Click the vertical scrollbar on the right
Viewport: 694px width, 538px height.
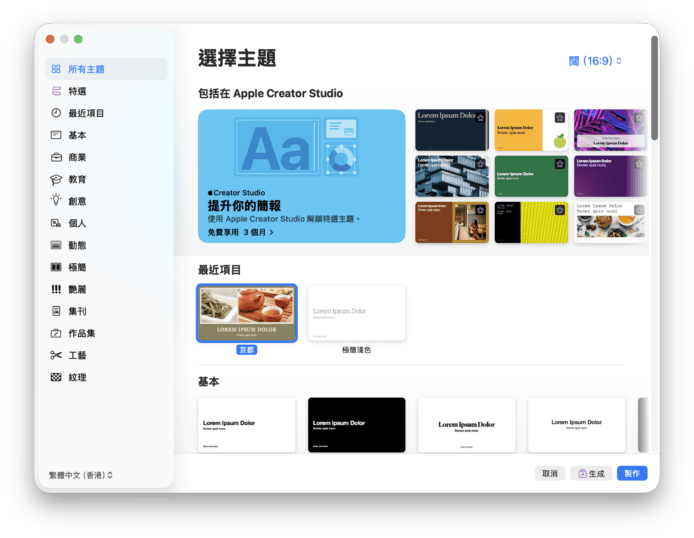click(654, 90)
